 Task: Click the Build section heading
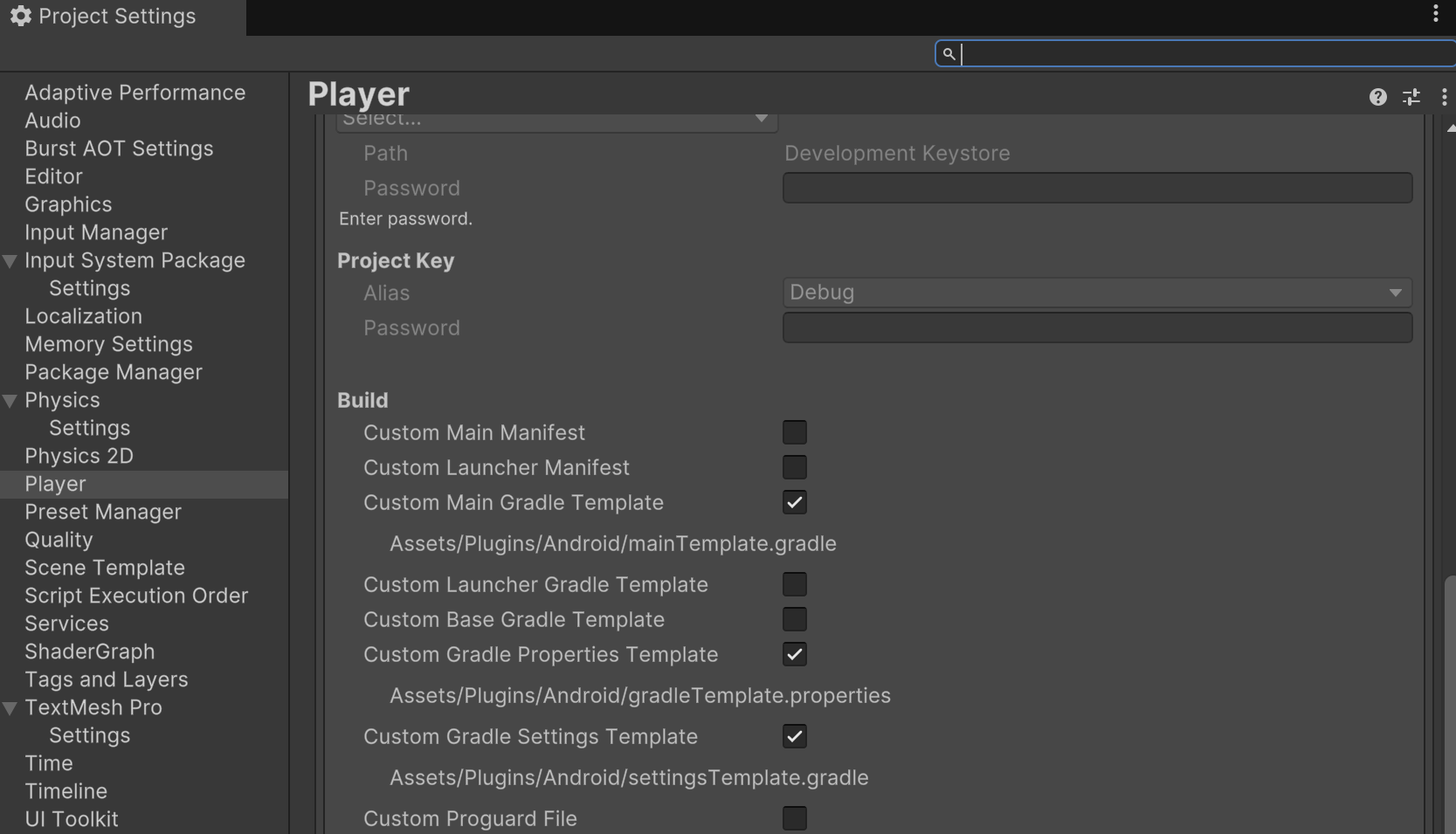362,400
